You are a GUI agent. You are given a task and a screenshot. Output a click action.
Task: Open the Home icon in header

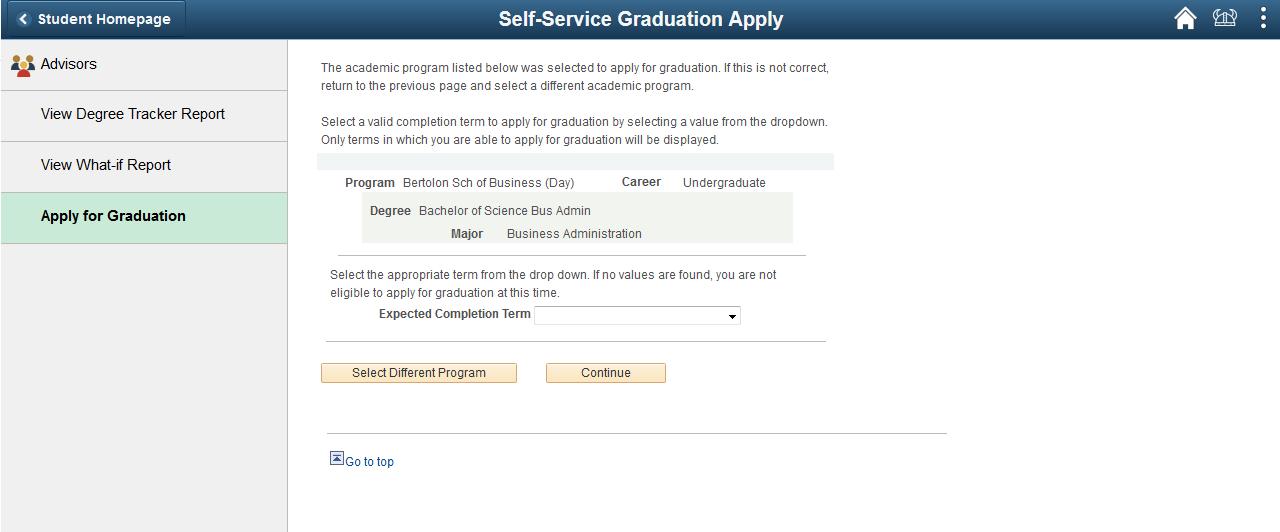pyautogui.click(x=1185, y=19)
